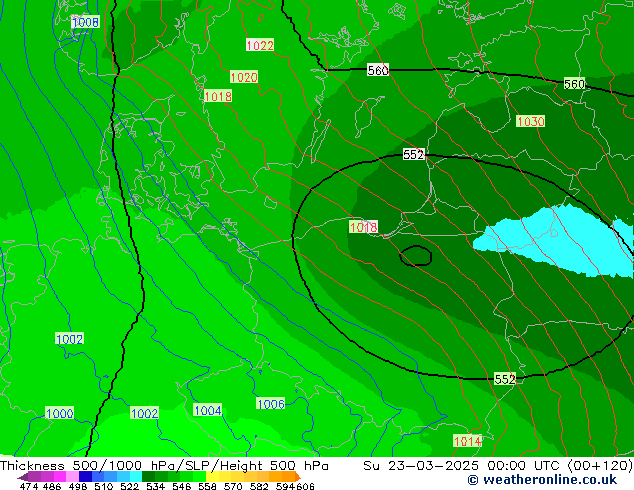Click the 552 label at the contour bottom
Screen dimensions: 634x490
(x=505, y=379)
